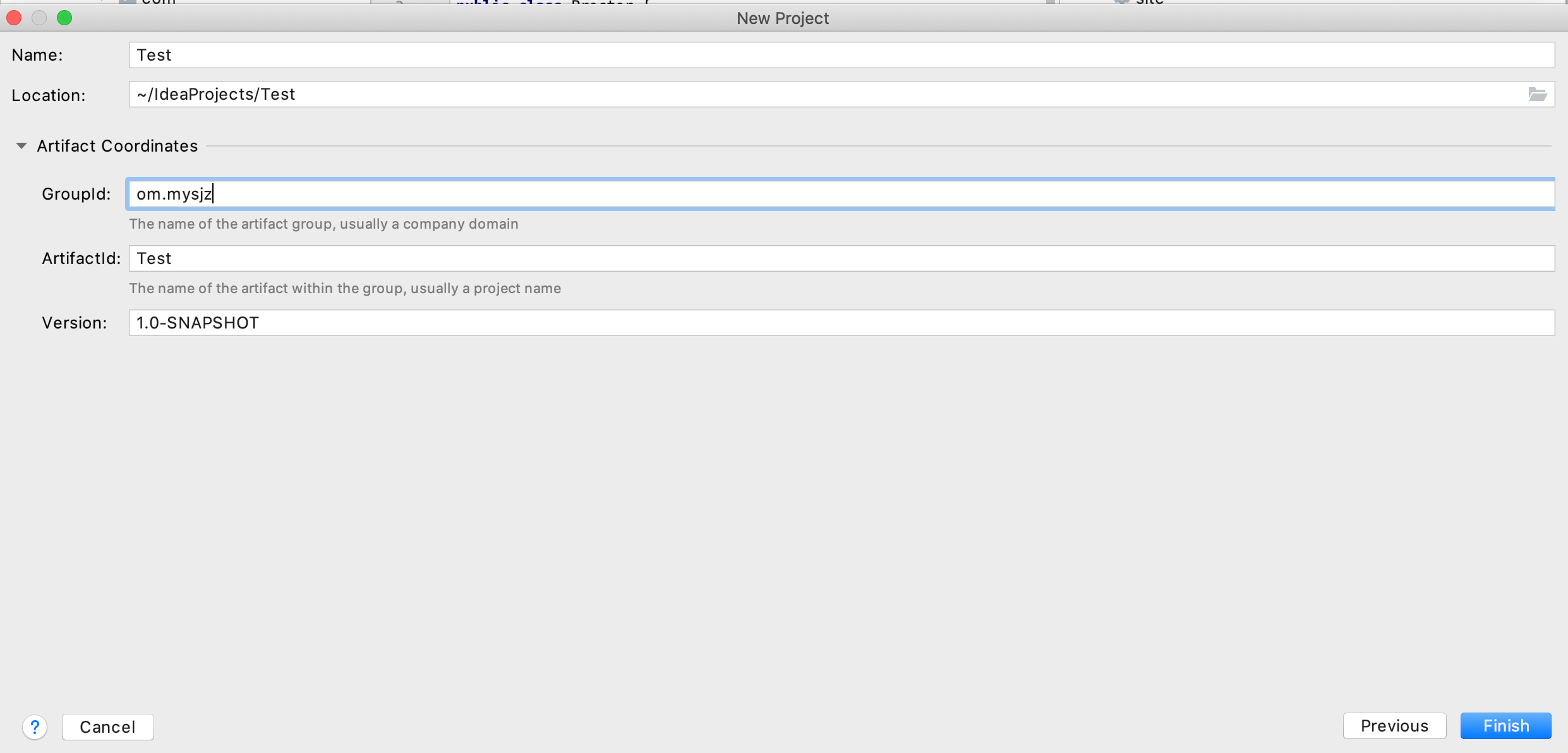The image size is (1568, 753).
Task: Click the Artifact Coordinates heading text
Action: (117, 146)
